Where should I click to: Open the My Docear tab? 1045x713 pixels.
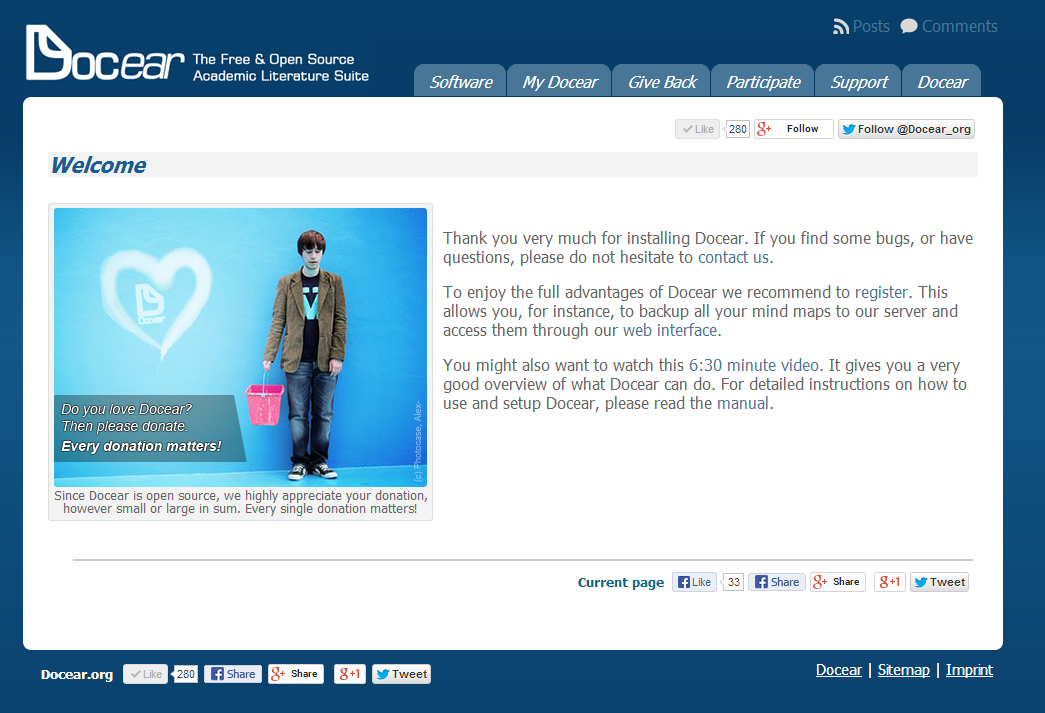pyautogui.click(x=560, y=81)
